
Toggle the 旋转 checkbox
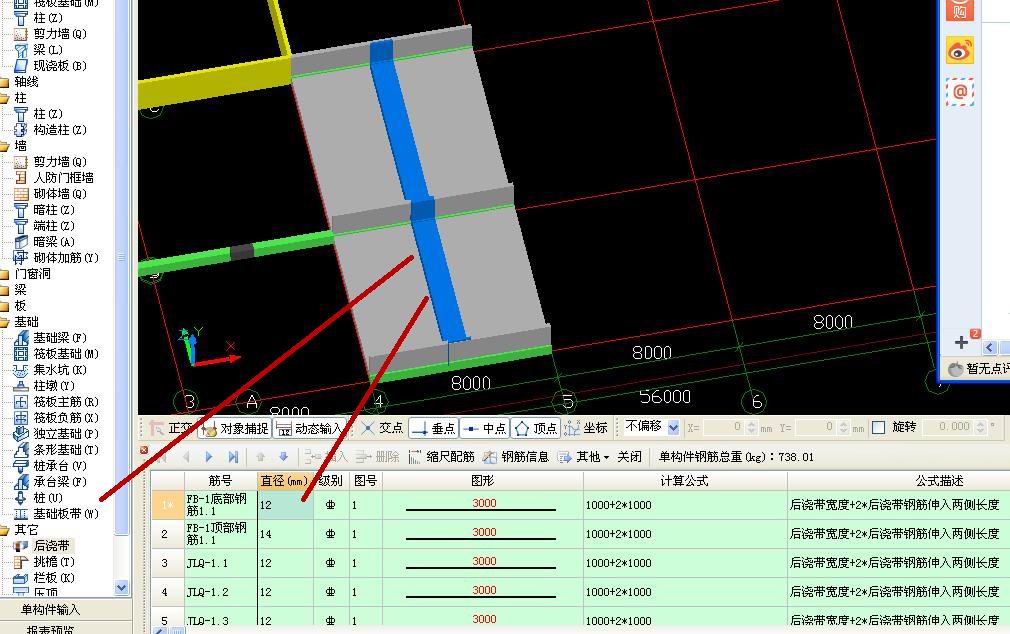coord(878,427)
